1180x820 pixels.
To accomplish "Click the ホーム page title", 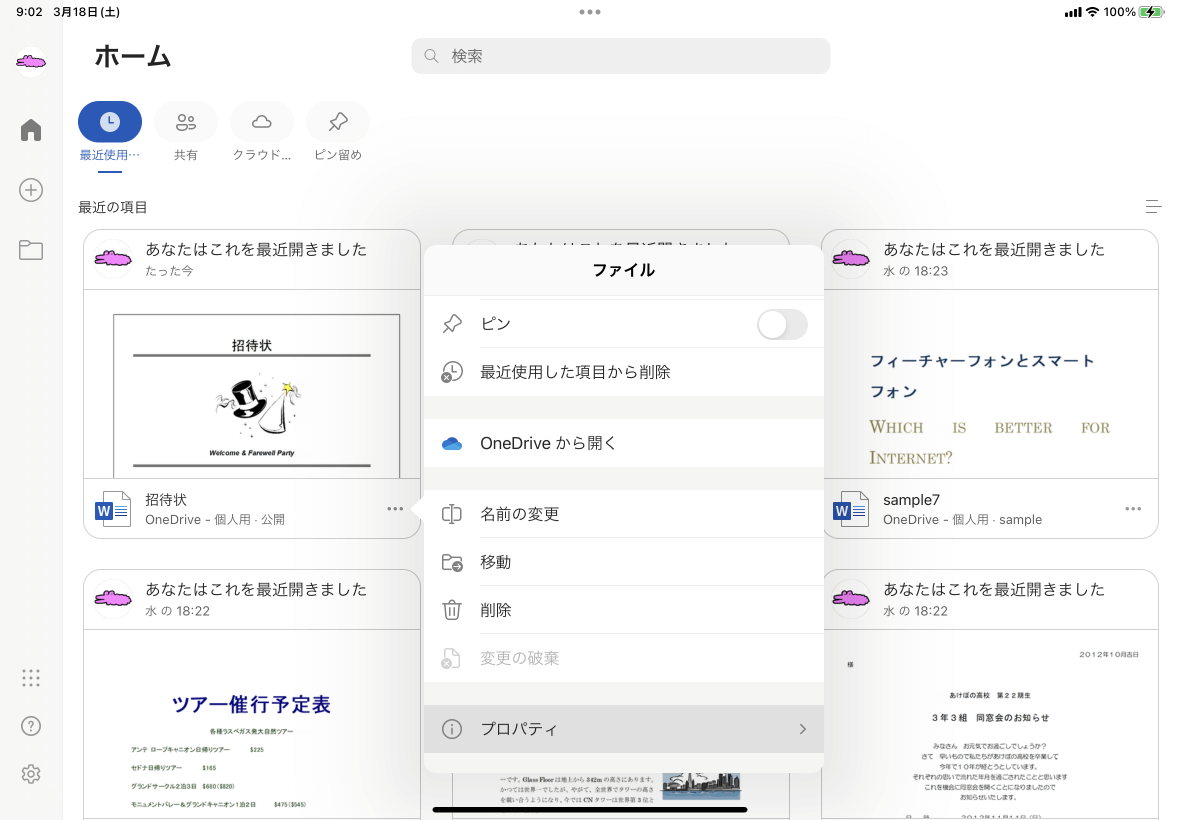I will 132,56.
